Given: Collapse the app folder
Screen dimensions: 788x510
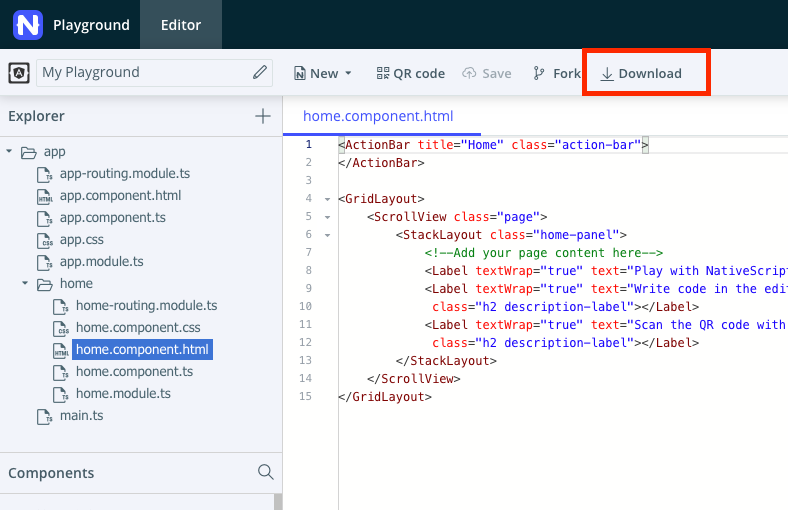Looking at the screenshot, I should coord(10,152).
